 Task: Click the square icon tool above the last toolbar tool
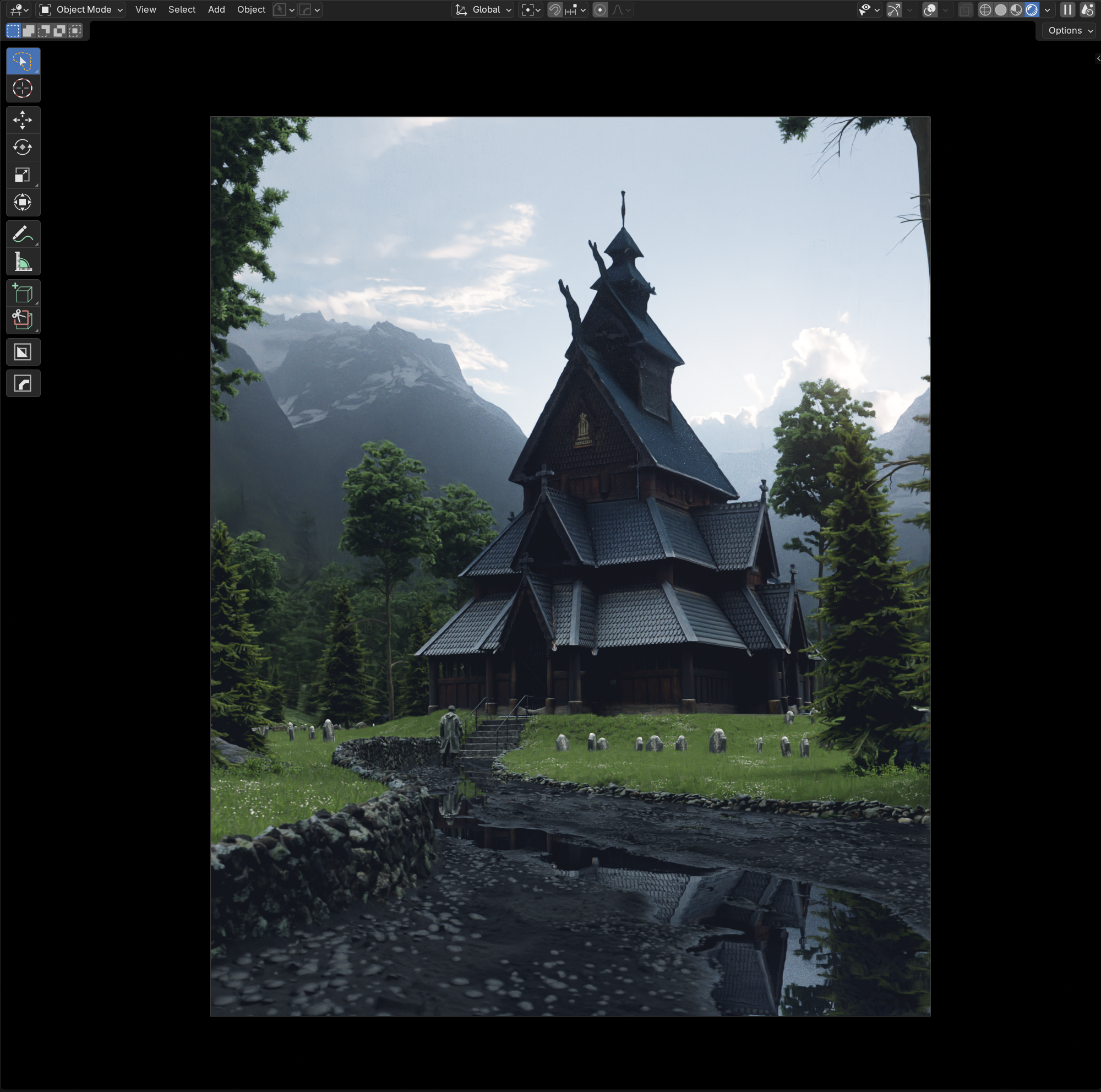23,352
